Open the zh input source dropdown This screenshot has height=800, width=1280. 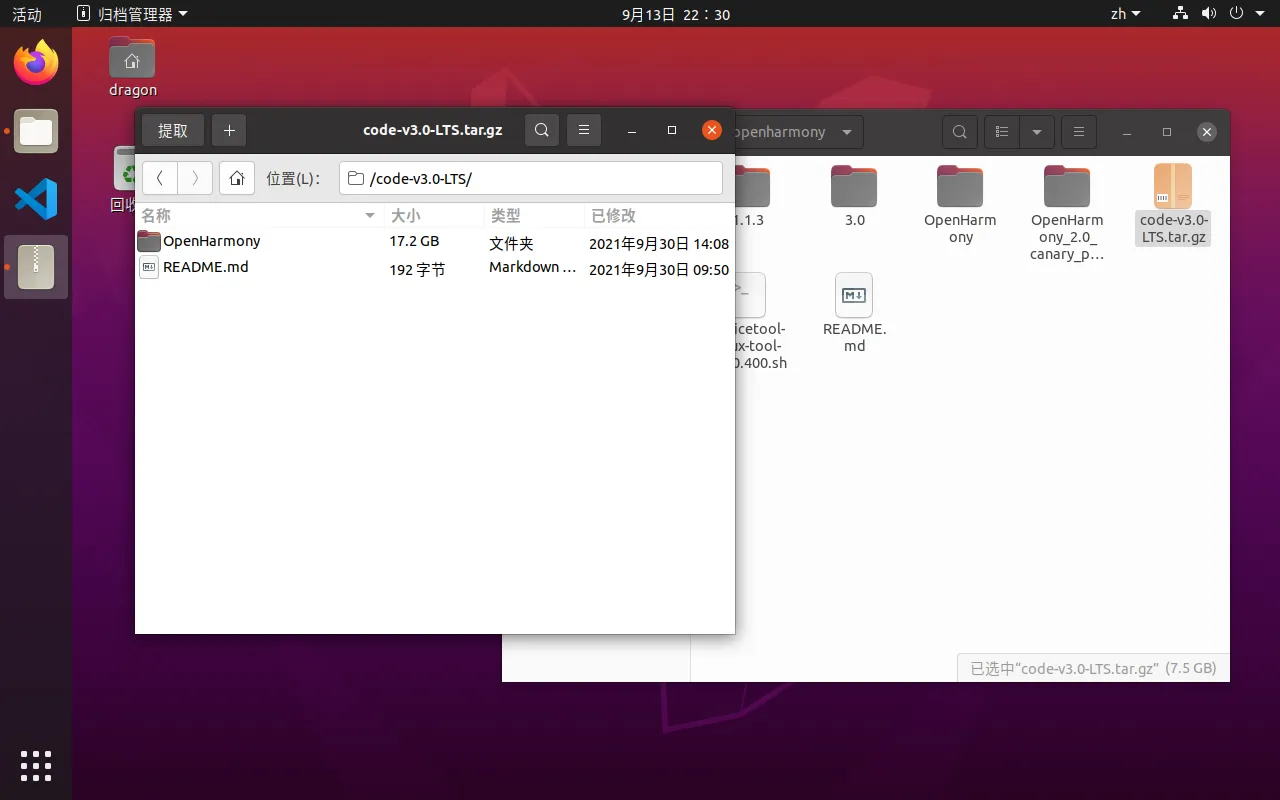coord(1125,14)
